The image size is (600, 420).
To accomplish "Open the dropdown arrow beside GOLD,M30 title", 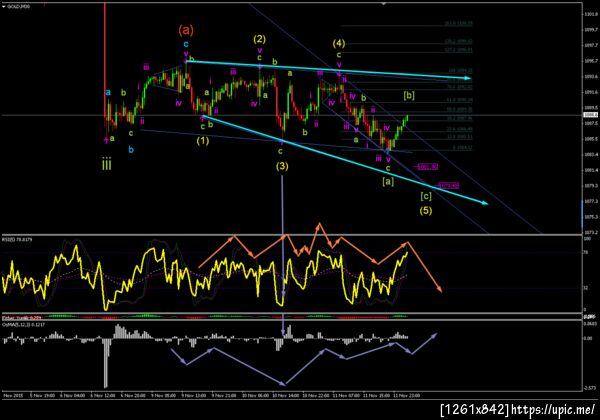I will tap(4, 7).
